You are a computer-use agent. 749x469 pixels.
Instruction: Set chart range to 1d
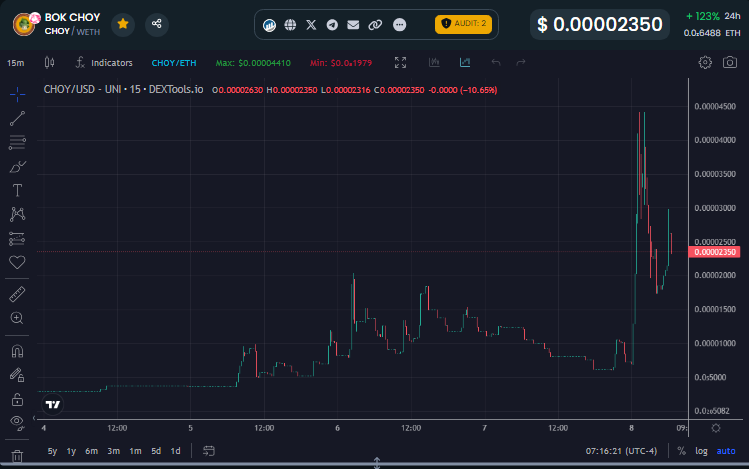pos(175,451)
